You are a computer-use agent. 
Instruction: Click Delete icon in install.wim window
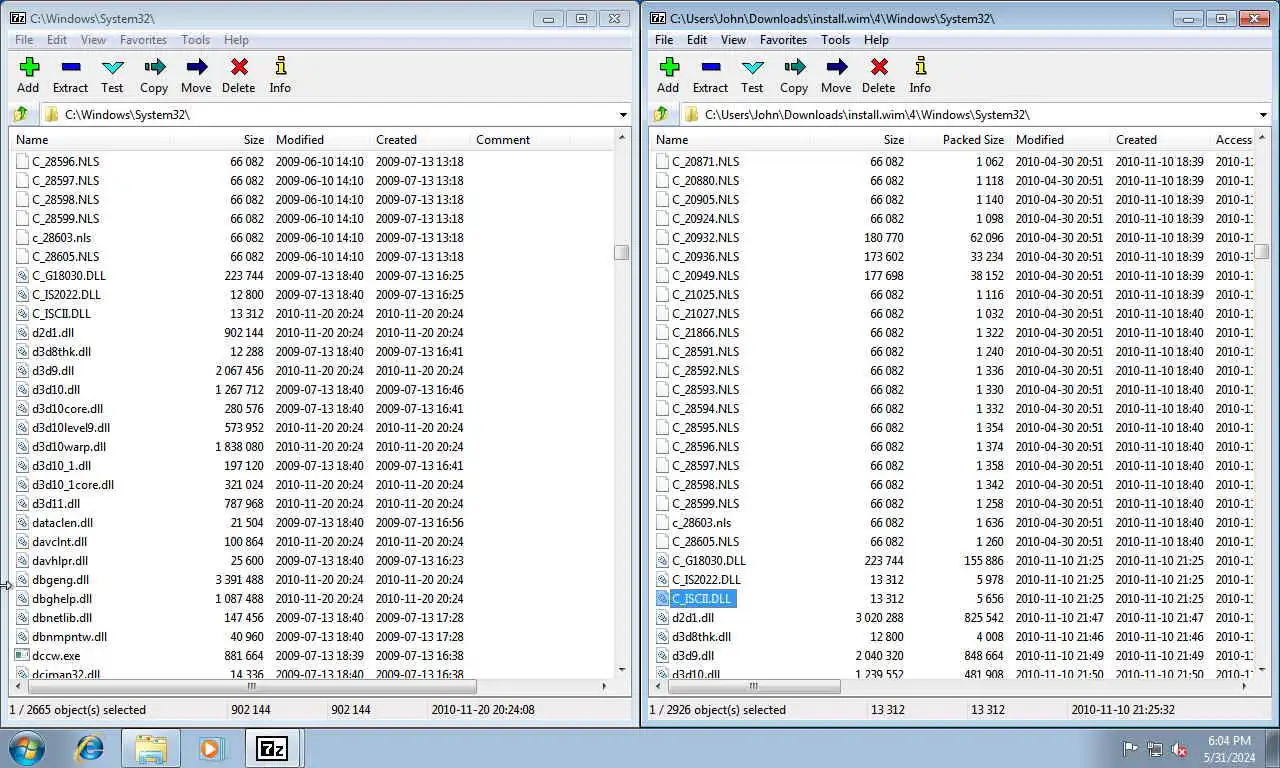click(x=878, y=67)
